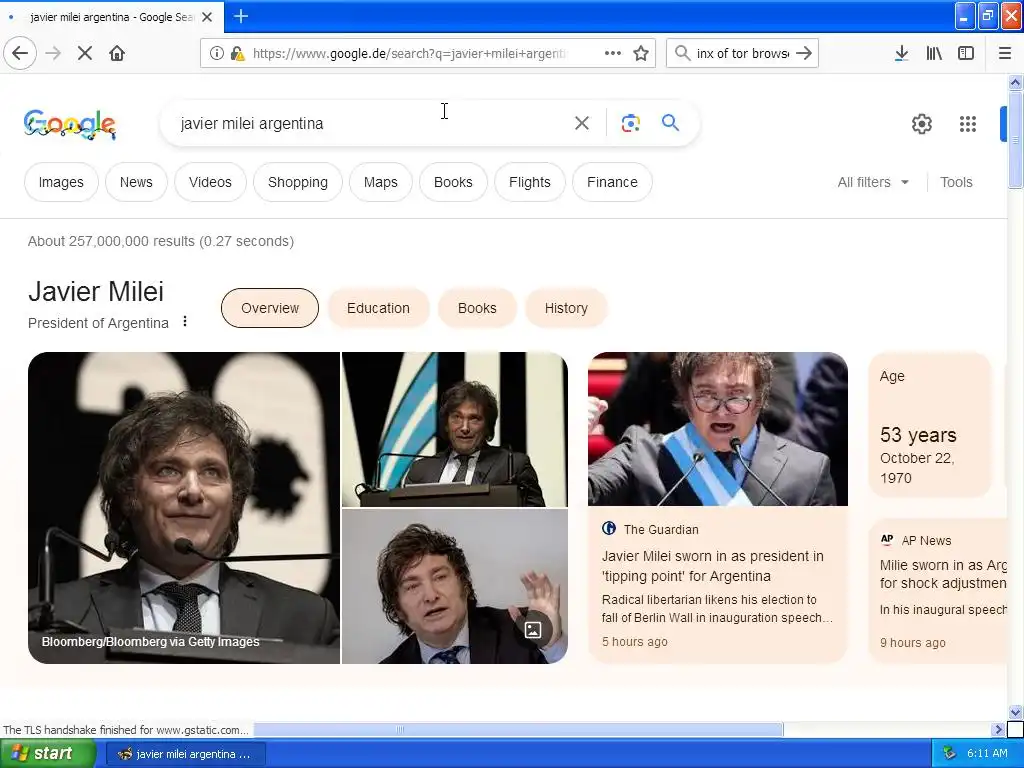Click the padlock warning icon in address bar
Viewport: 1024px width, 768px height.
(x=238, y=53)
